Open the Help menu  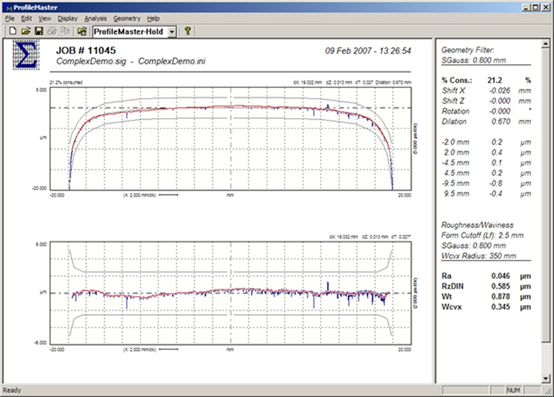click(153, 19)
